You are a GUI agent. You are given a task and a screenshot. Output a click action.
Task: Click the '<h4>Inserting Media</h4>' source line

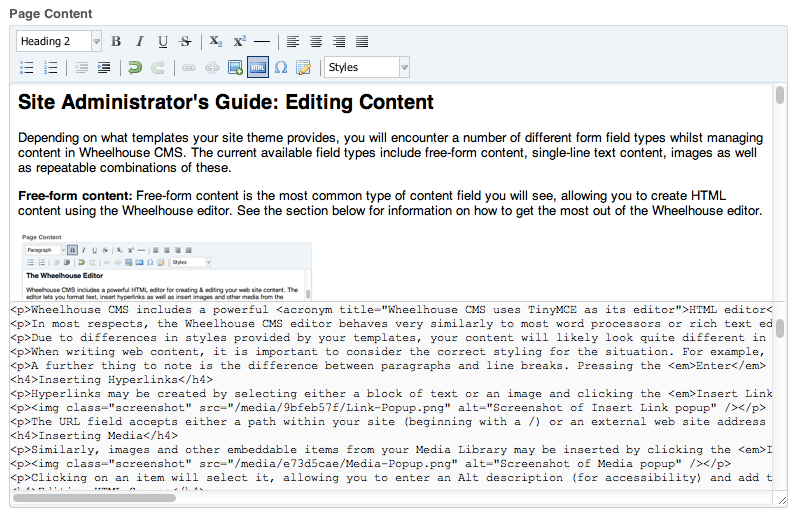click(94, 436)
